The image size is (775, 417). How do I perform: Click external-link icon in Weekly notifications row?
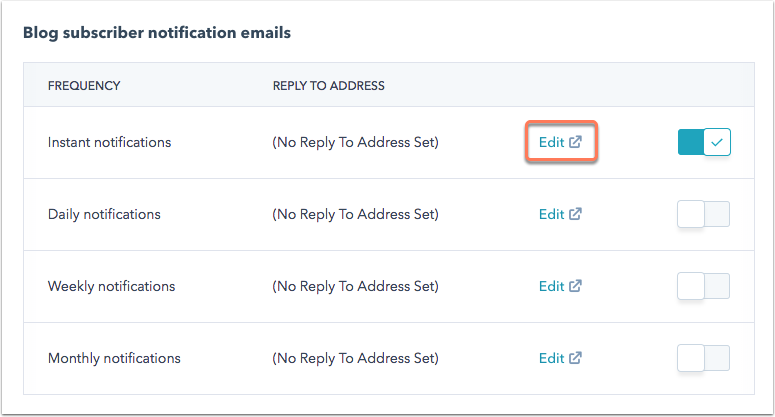tap(575, 286)
